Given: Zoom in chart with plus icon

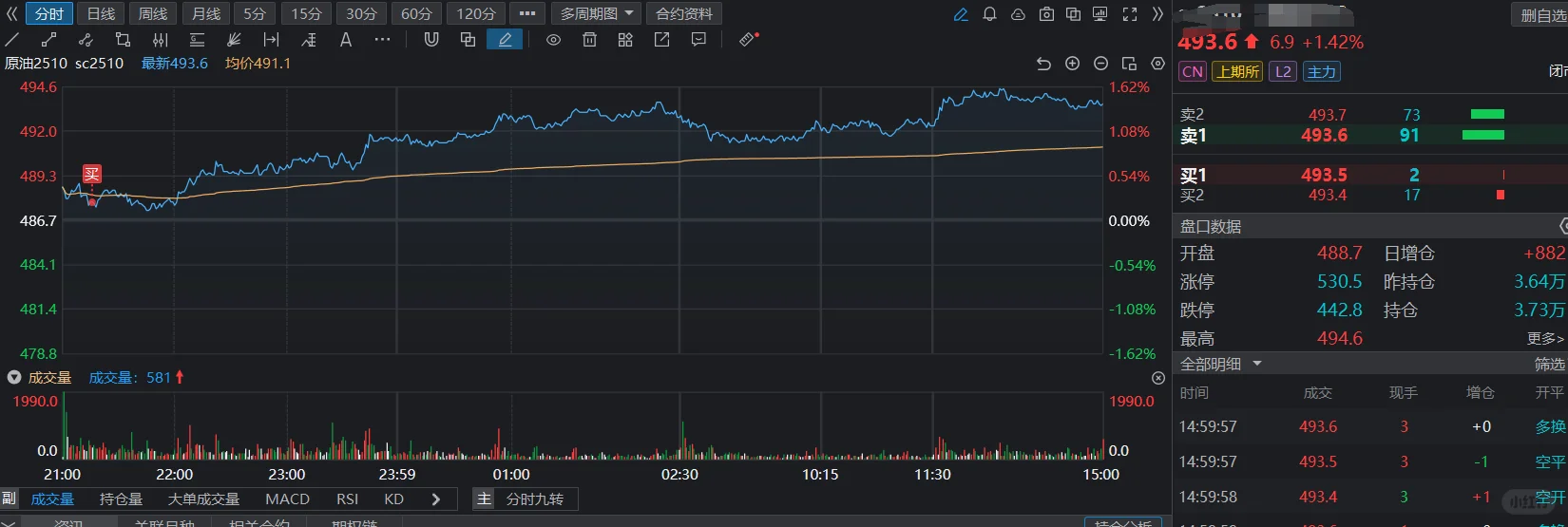Looking at the screenshot, I should tap(1072, 64).
